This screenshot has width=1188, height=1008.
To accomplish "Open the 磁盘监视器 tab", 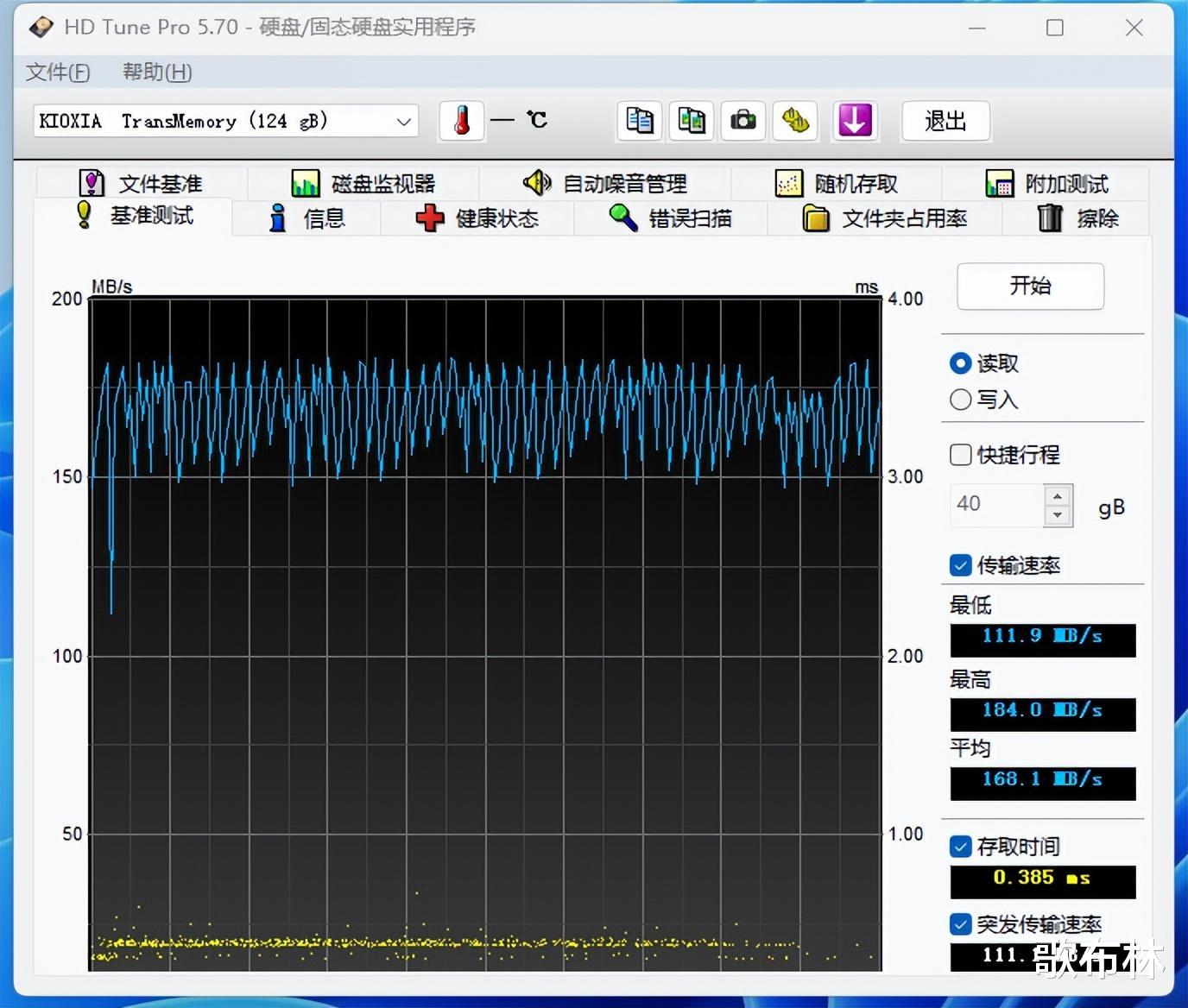I will pos(363,184).
